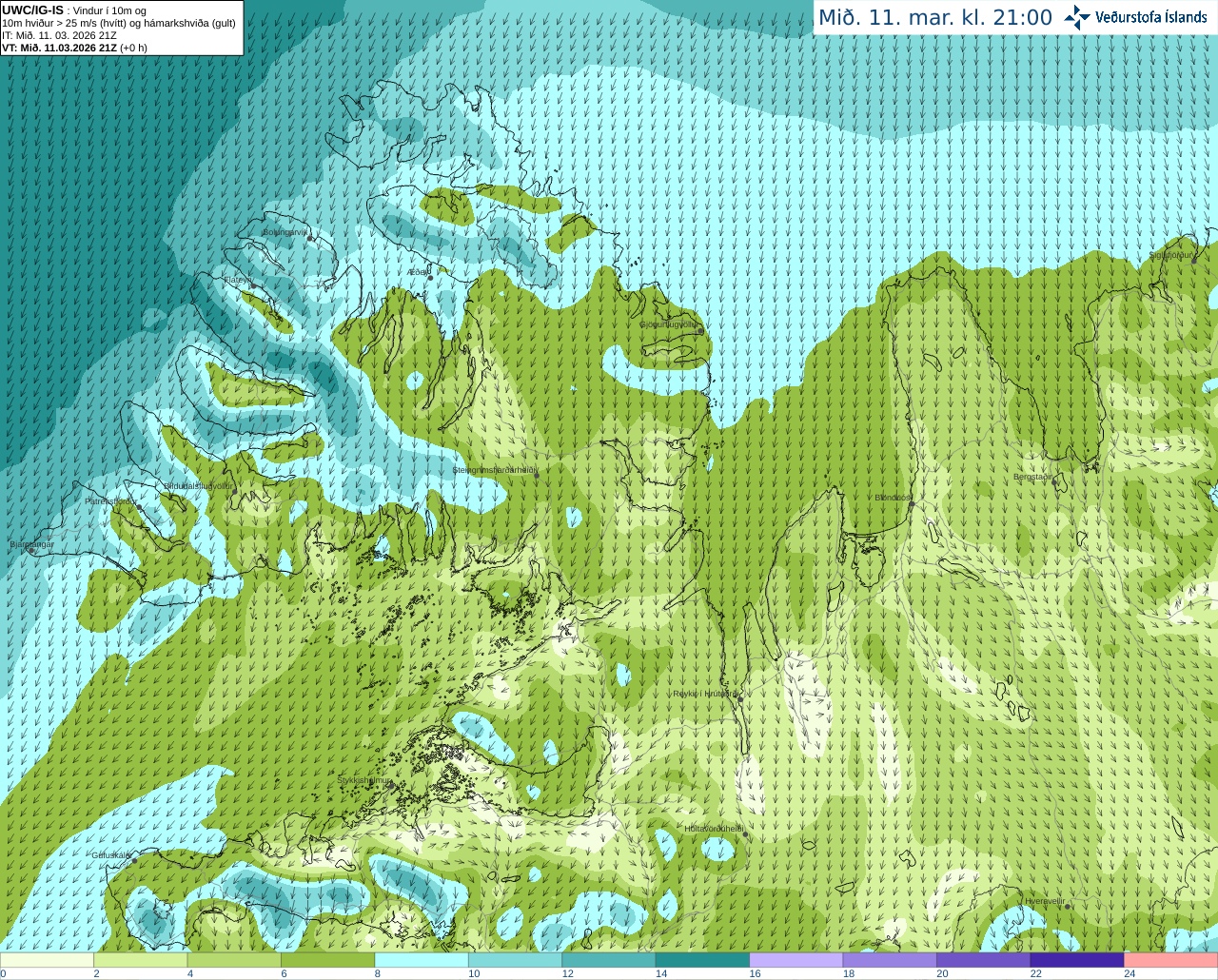Select the Hveravellir station marker

[1068, 906]
